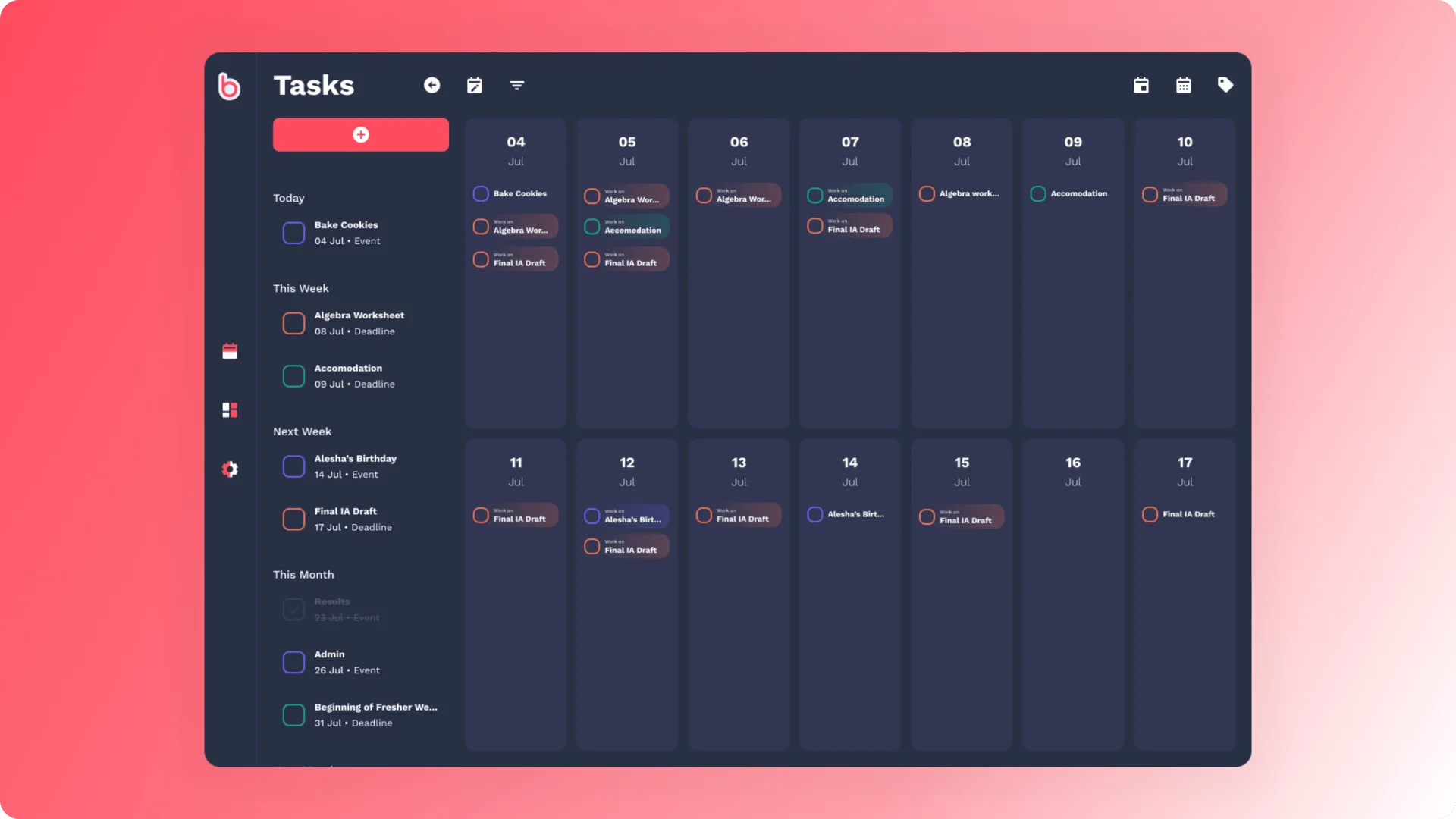The height and width of the screenshot is (819, 1456).
Task: Tick the Algebra Worksheet checkbox in This Week
Action: coord(293,323)
